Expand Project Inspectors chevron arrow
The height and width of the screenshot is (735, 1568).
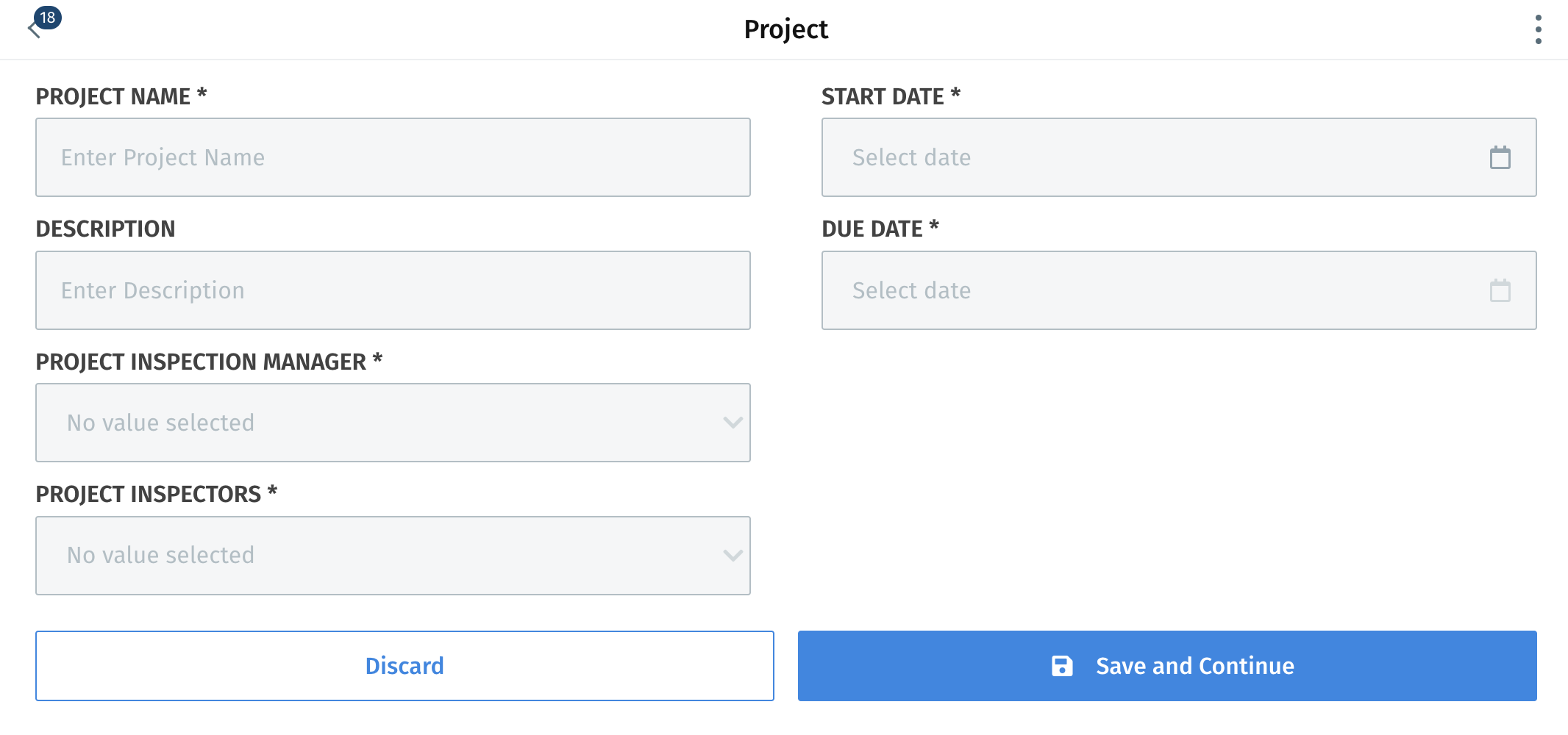pos(733,556)
